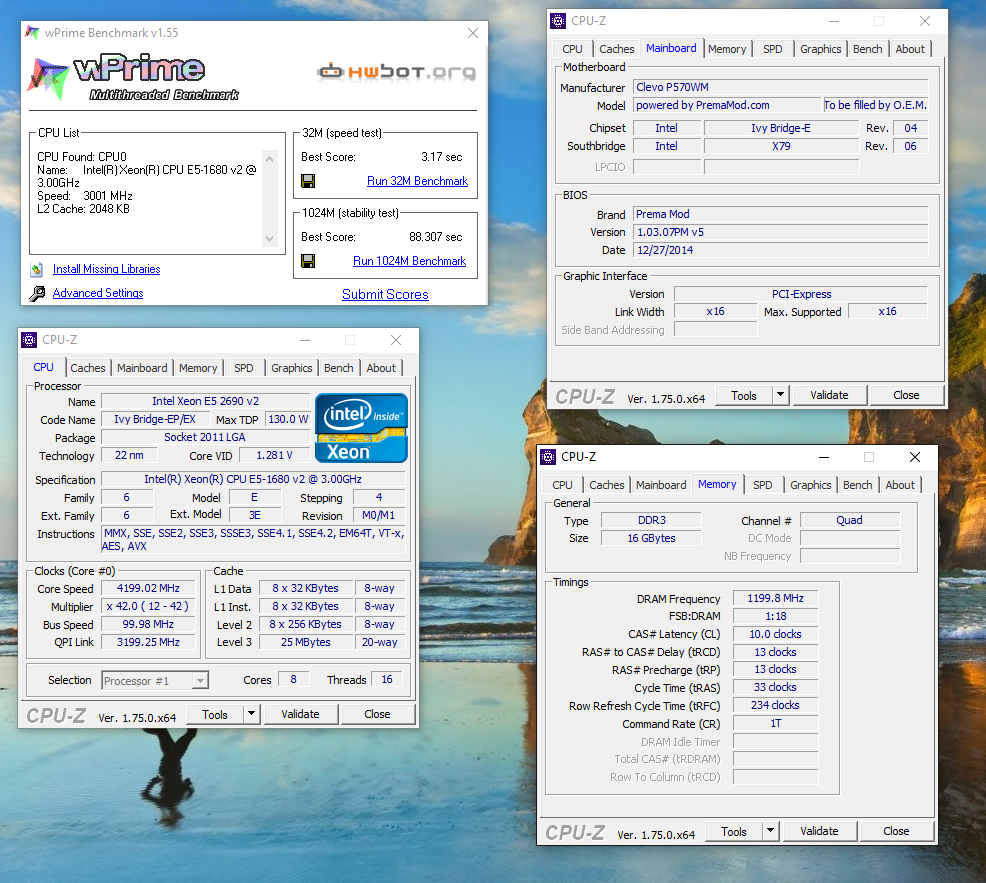Start the Run 1024M Benchmark link

pyautogui.click(x=409, y=261)
